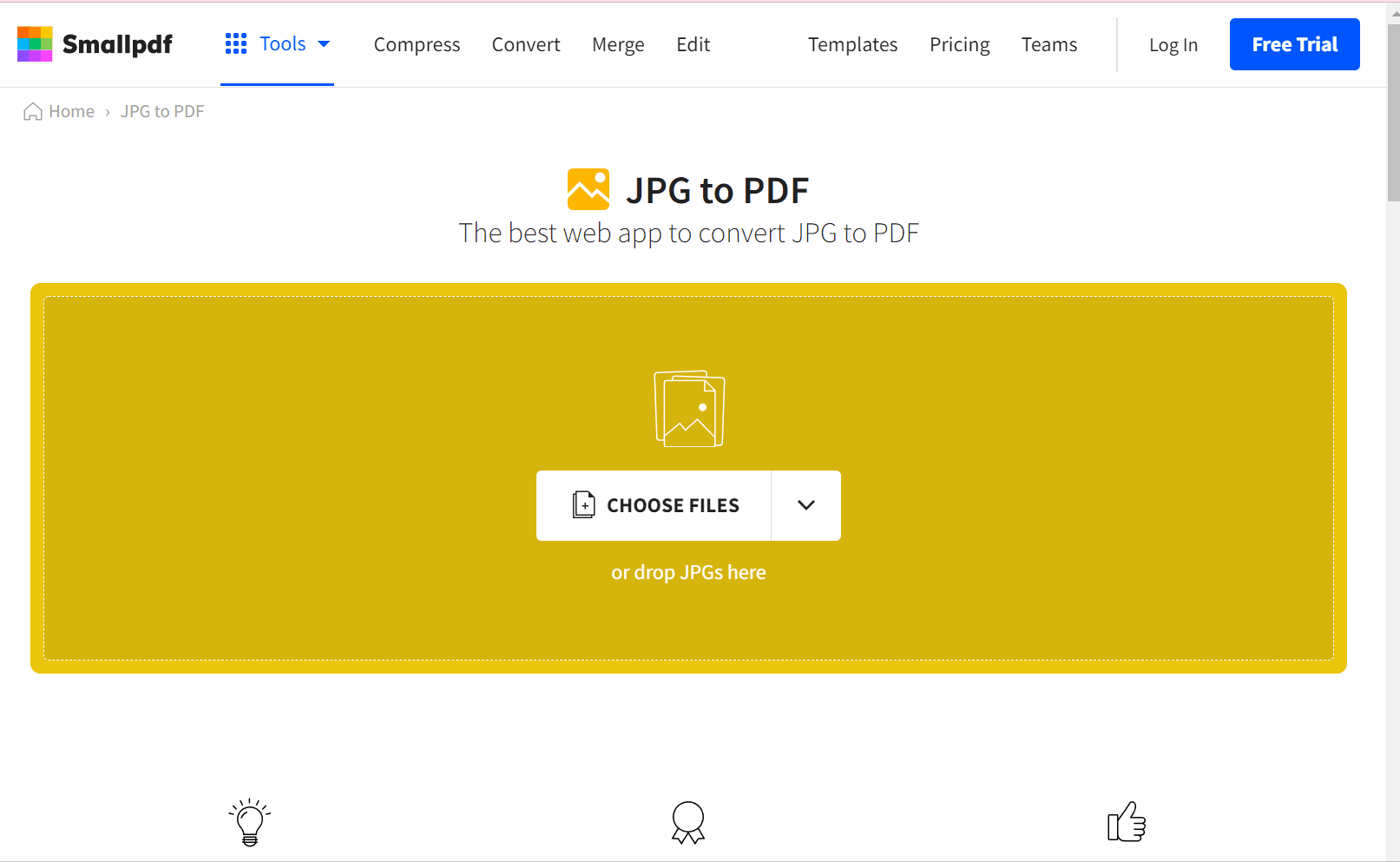Click the Log In link

pos(1173,44)
